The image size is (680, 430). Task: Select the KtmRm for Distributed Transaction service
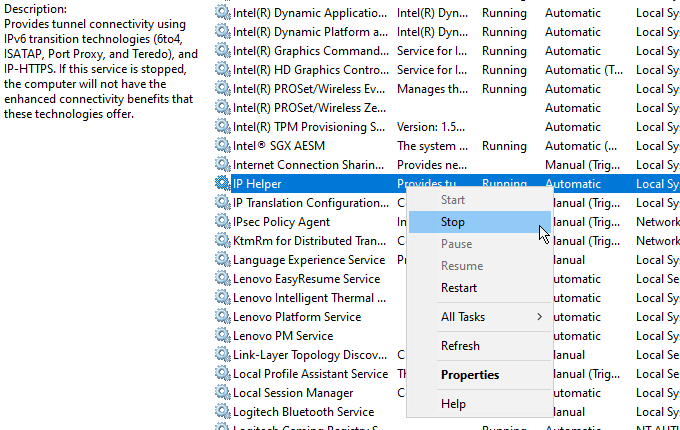309,241
